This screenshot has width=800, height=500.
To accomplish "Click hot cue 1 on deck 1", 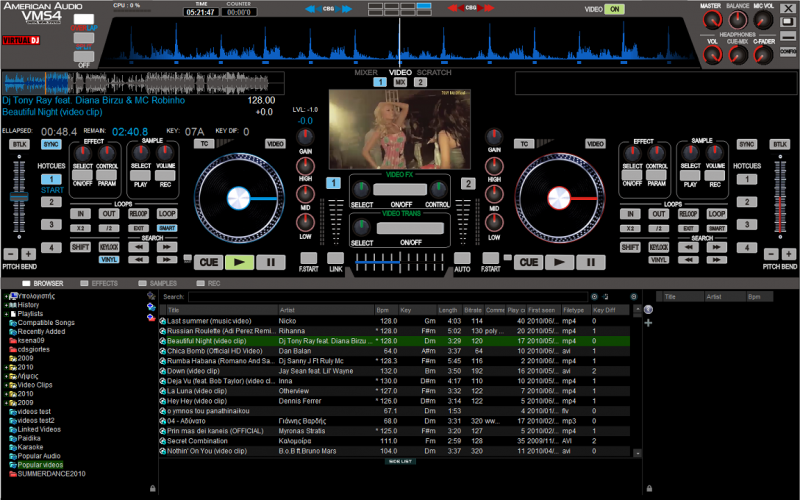I will (51, 179).
